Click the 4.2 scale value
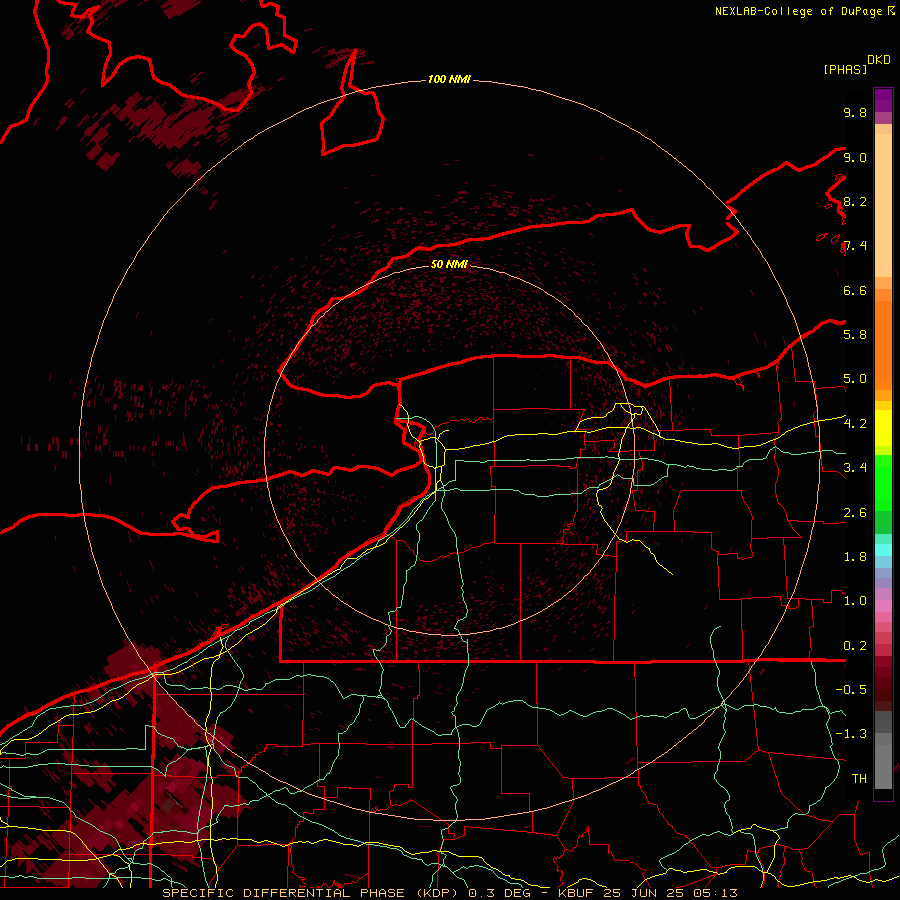The image size is (900, 900). pos(855,423)
